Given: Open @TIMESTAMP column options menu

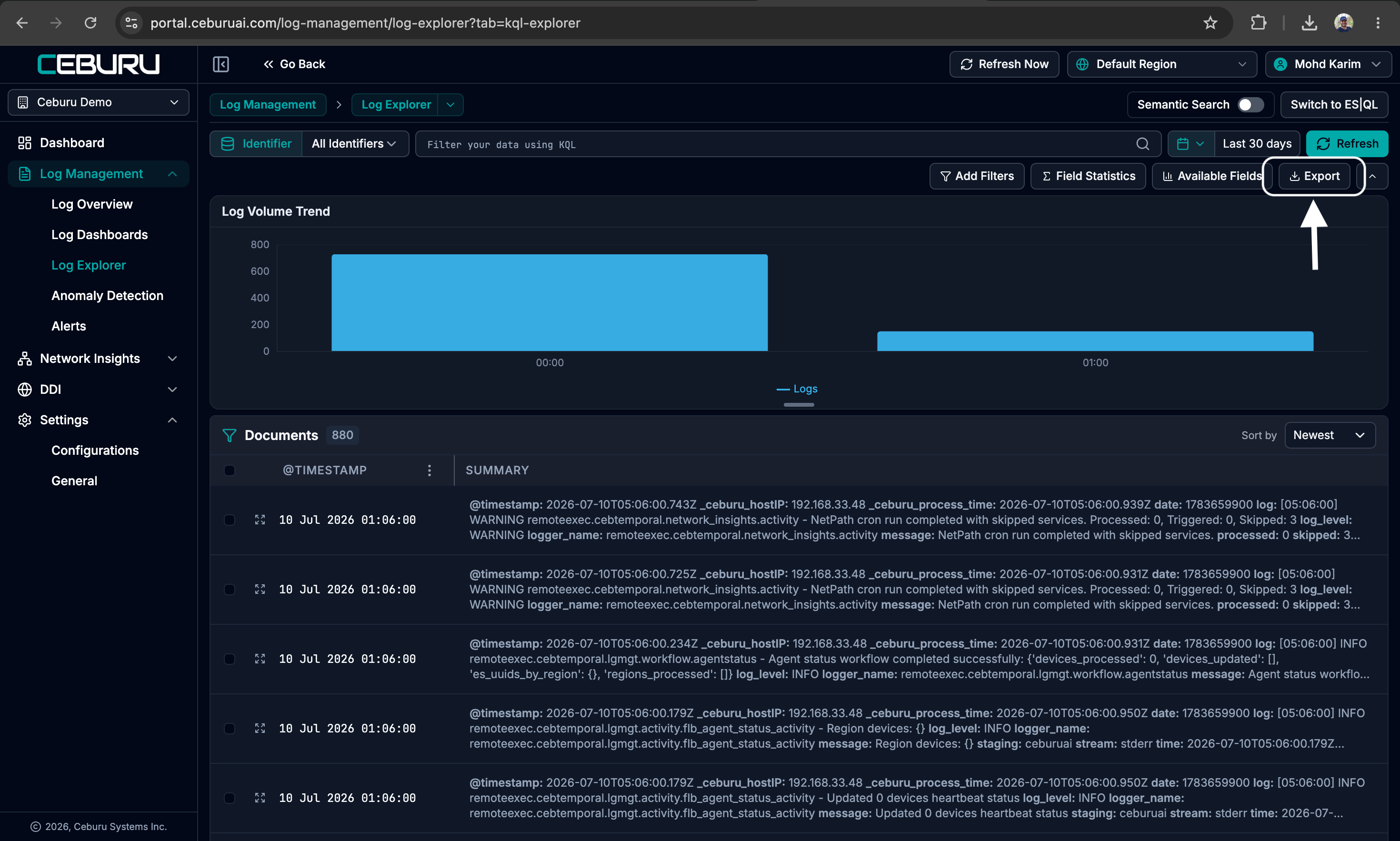Looking at the screenshot, I should pos(430,471).
